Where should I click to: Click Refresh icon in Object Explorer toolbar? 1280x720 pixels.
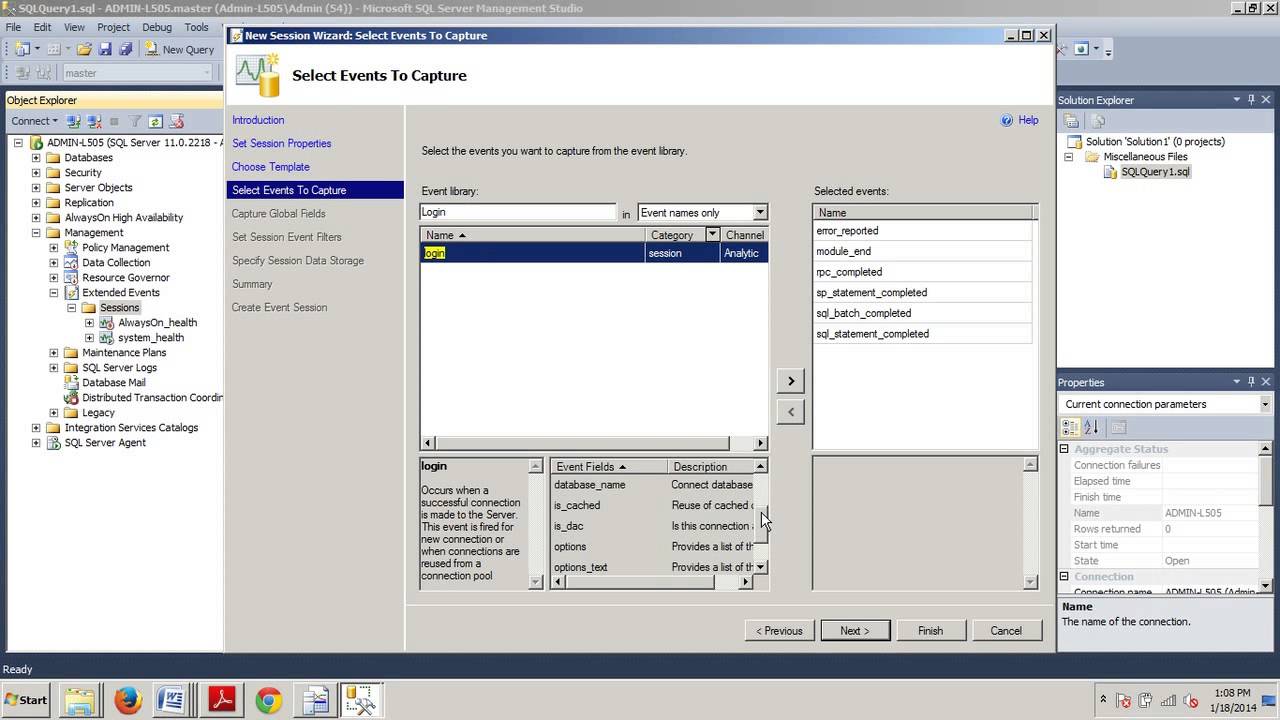click(155, 121)
